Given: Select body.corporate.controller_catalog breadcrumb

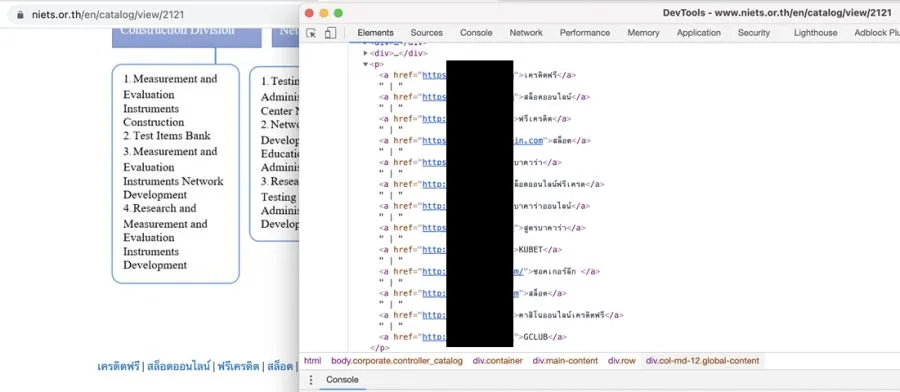Looking at the screenshot, I should point(397,361).
